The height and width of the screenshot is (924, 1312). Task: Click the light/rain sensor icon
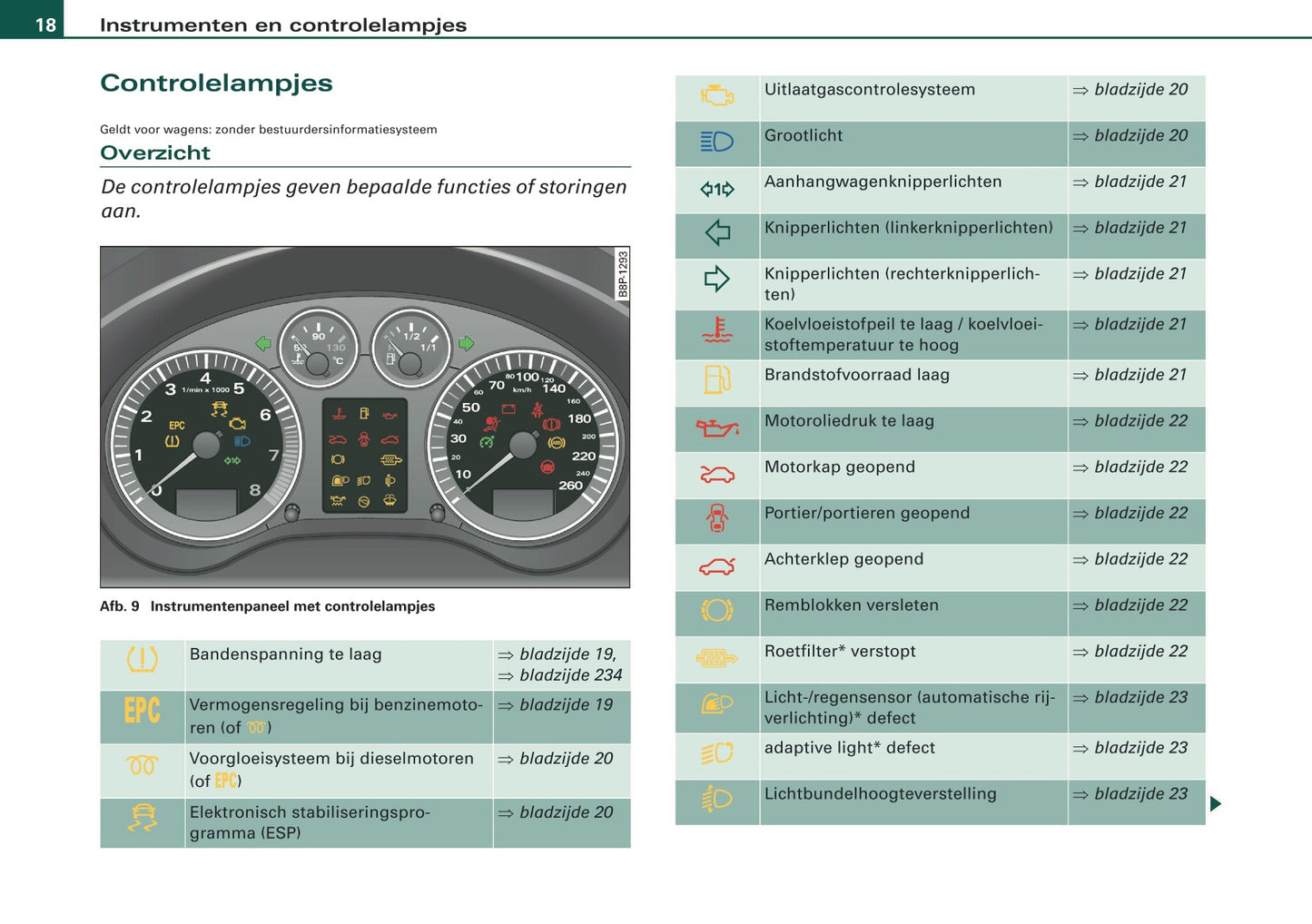click(x=716, y=703)
